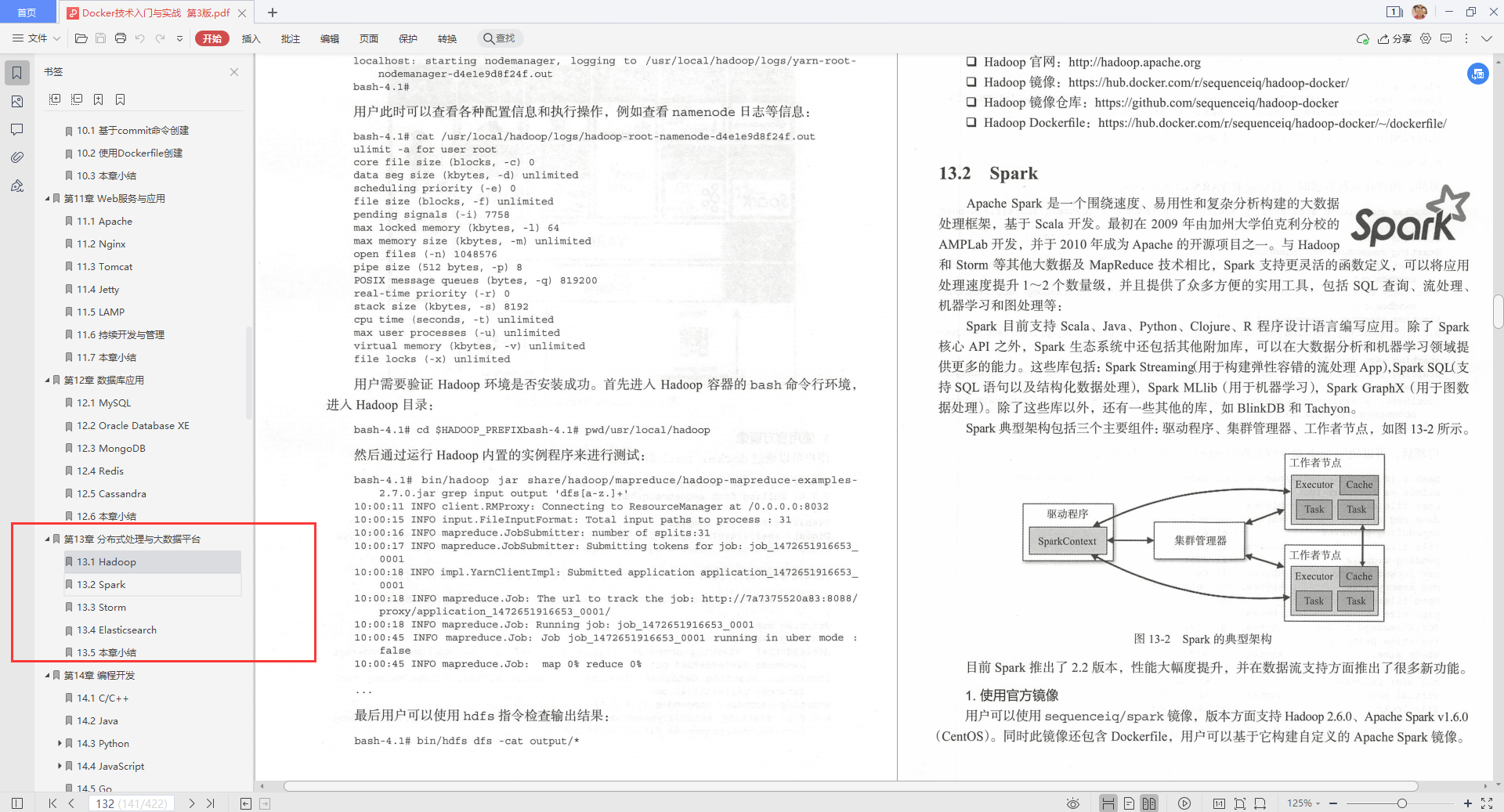
Task: Open zoom level 125% dropdown
Action: point(1303,803)
